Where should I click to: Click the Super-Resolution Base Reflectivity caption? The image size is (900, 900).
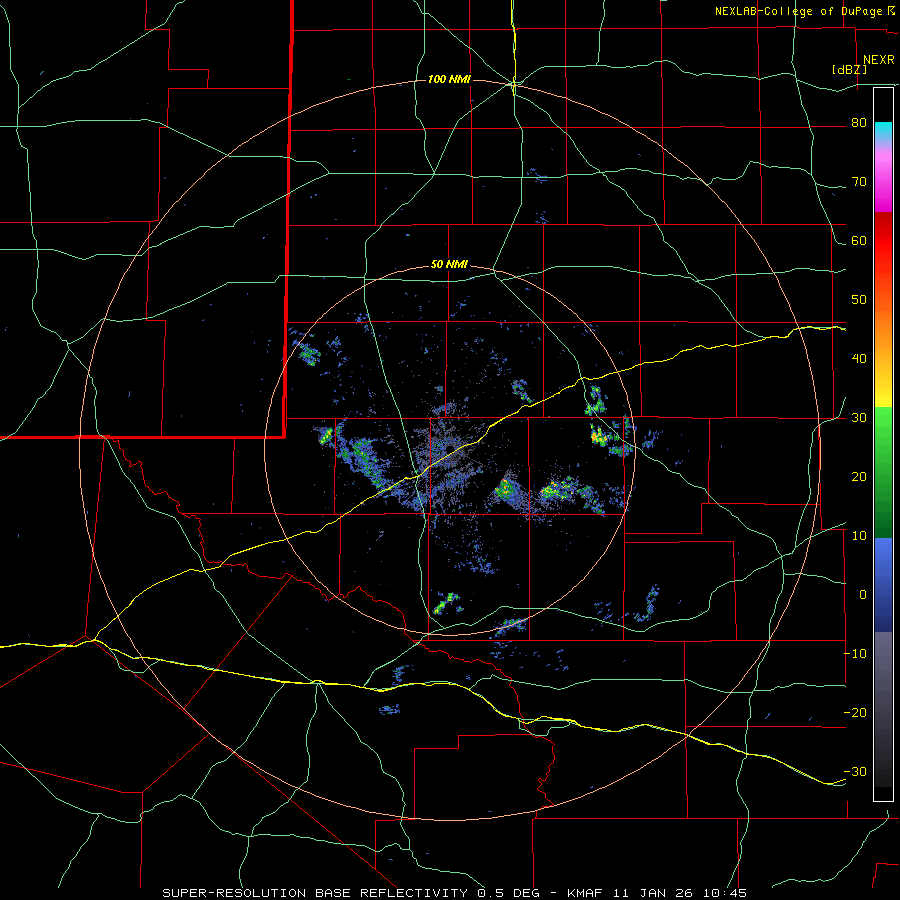(455, 893)
